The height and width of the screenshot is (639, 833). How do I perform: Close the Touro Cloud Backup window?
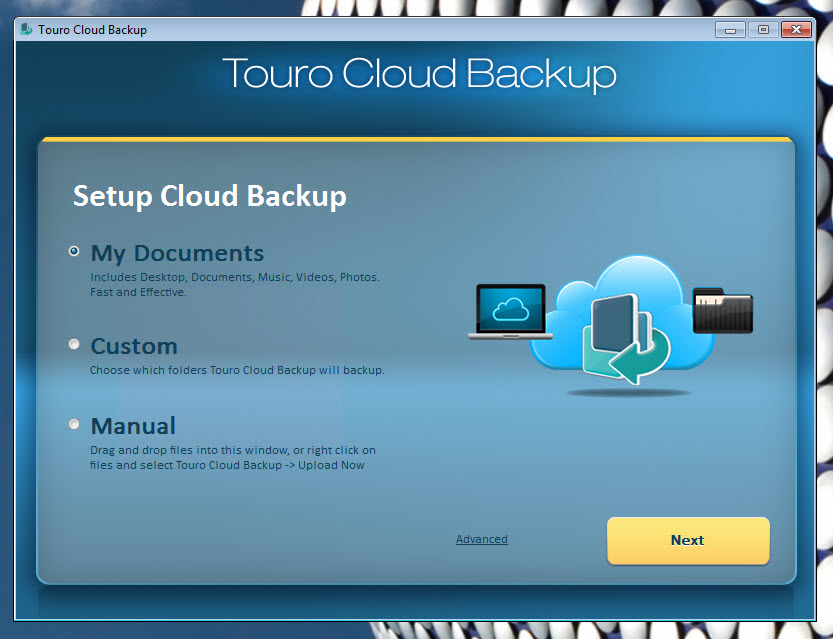pos(796,30)
